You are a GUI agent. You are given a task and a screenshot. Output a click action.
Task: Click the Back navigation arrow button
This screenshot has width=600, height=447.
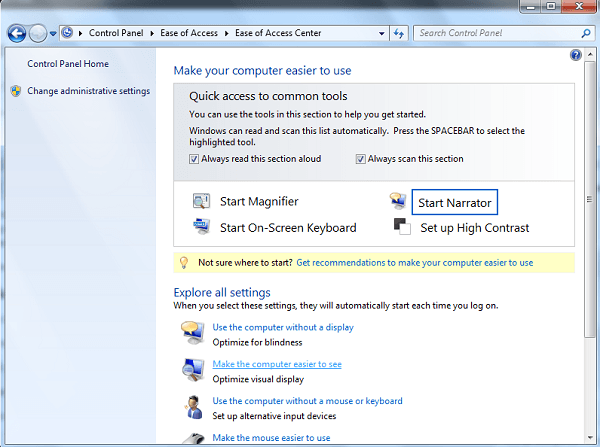coord(16,34)
